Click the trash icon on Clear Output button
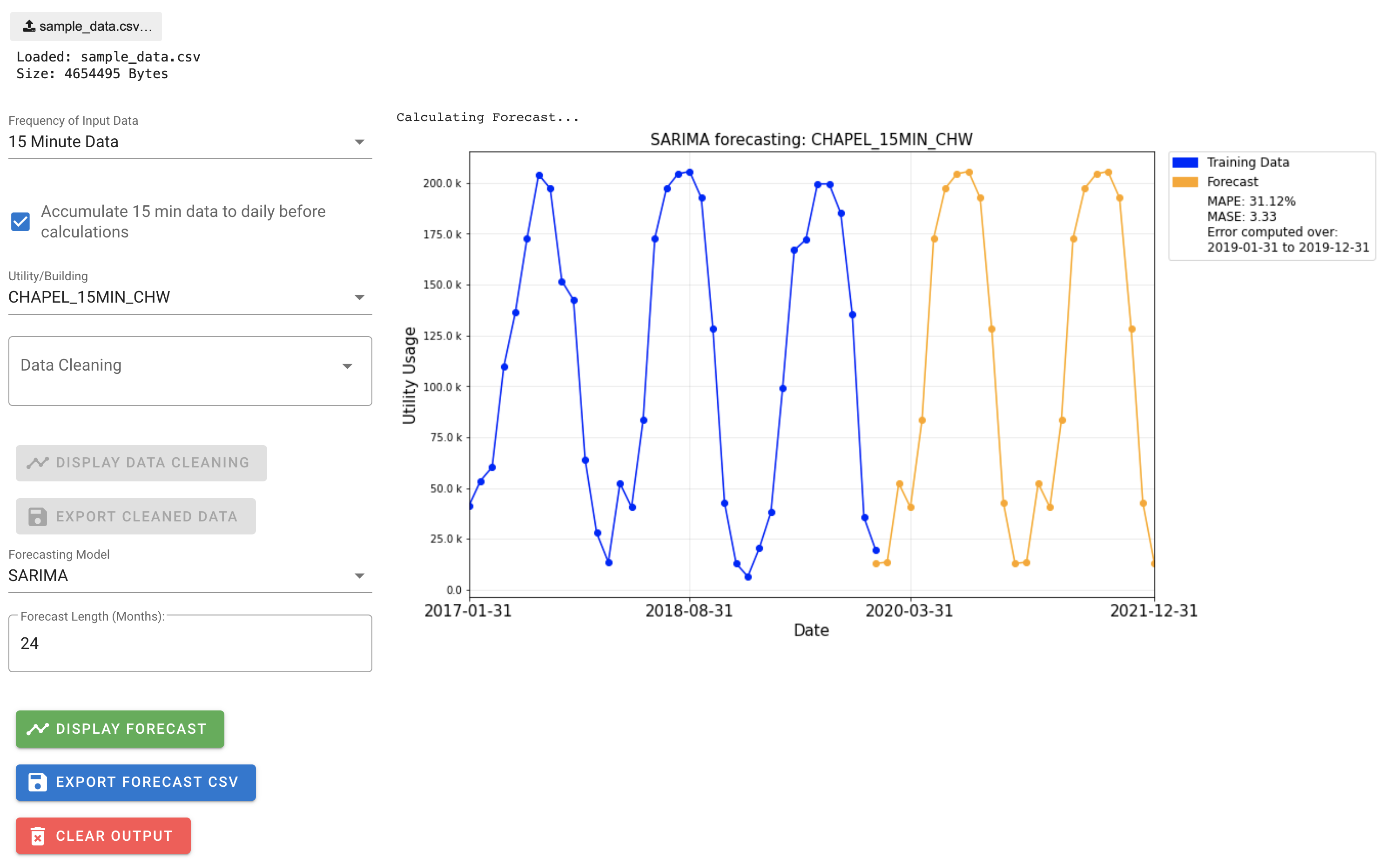This screenshot has height=865, width=1400. coord(38,836)
